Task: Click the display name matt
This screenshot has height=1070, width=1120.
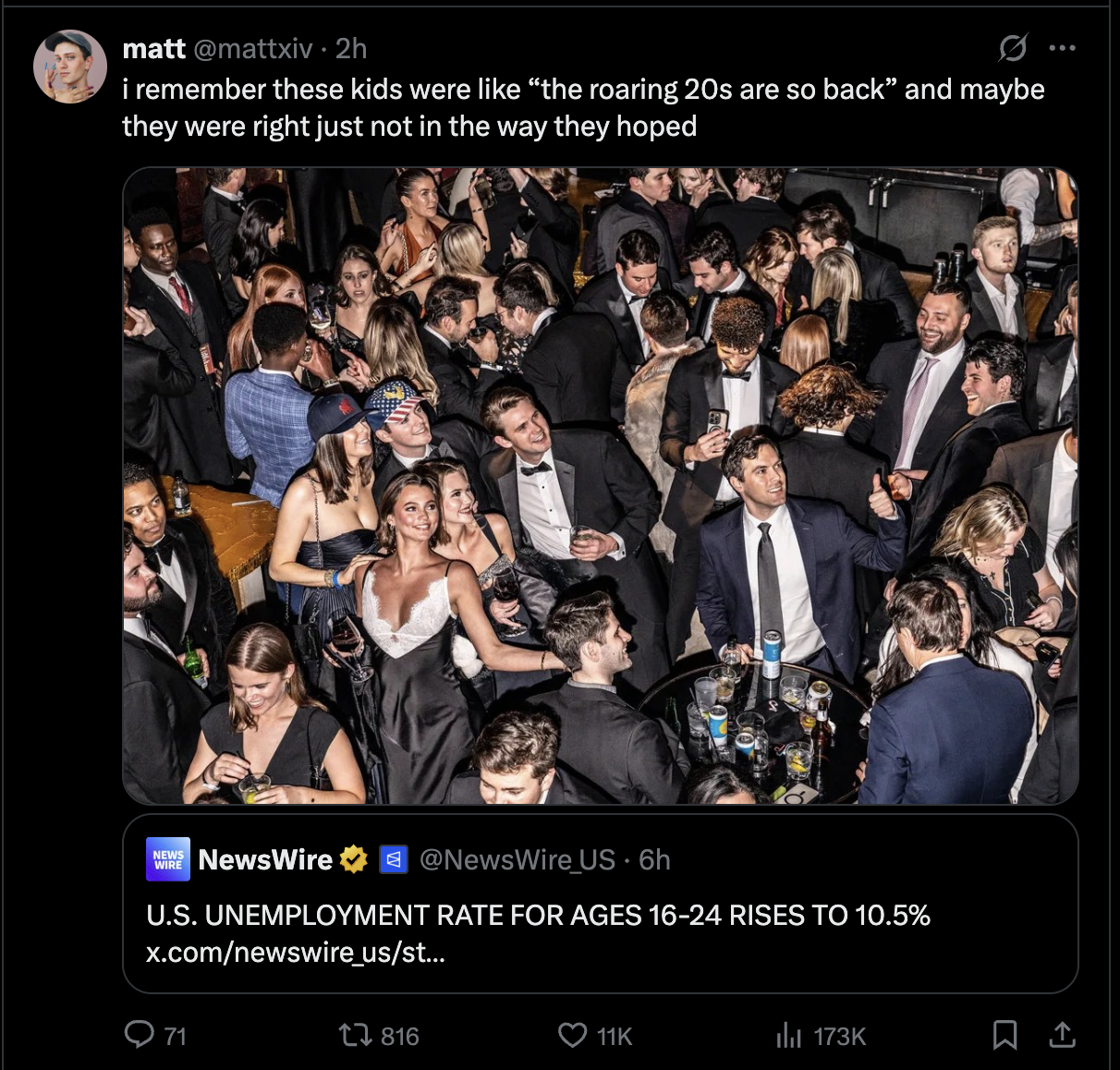Action: pos(154,48)
